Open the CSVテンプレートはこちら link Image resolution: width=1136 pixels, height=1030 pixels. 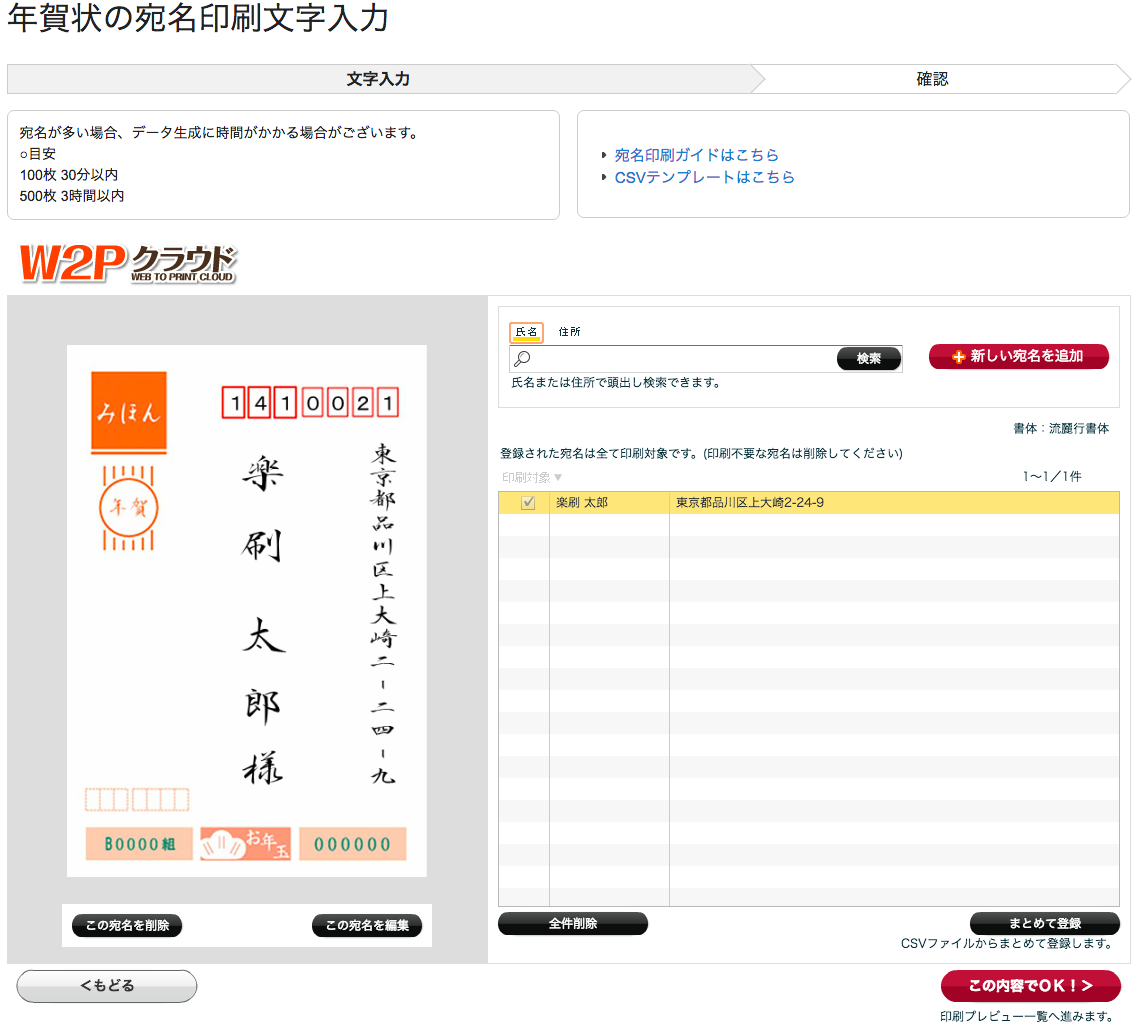pyautogui.click(x=704, y=177)
